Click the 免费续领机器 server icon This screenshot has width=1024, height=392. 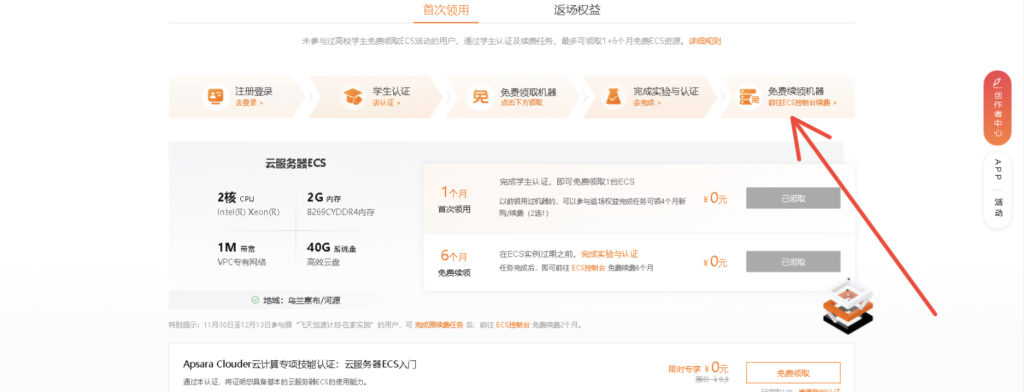[x=748, y=97]
